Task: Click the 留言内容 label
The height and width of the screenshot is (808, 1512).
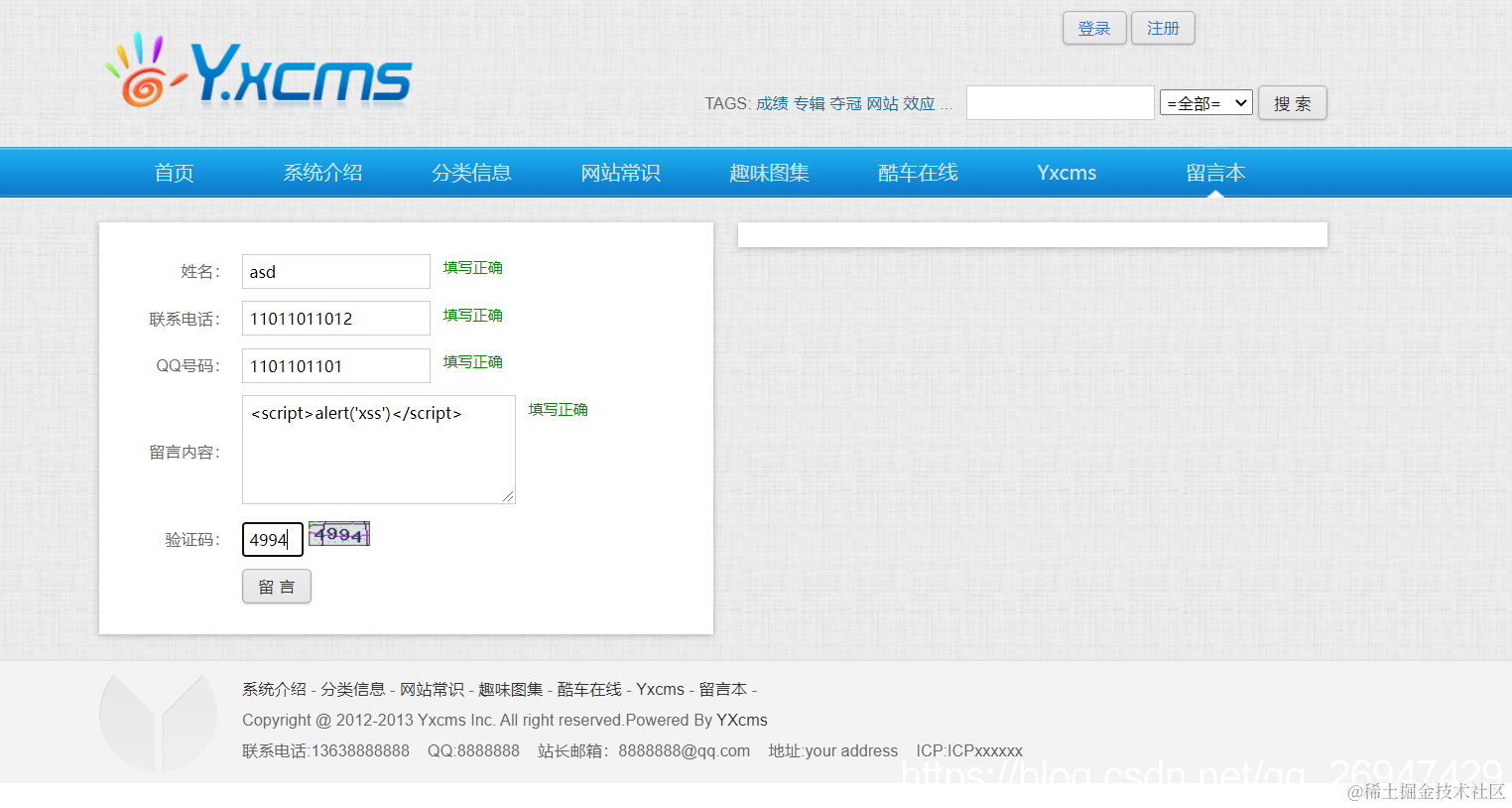Action: point(185,453)
